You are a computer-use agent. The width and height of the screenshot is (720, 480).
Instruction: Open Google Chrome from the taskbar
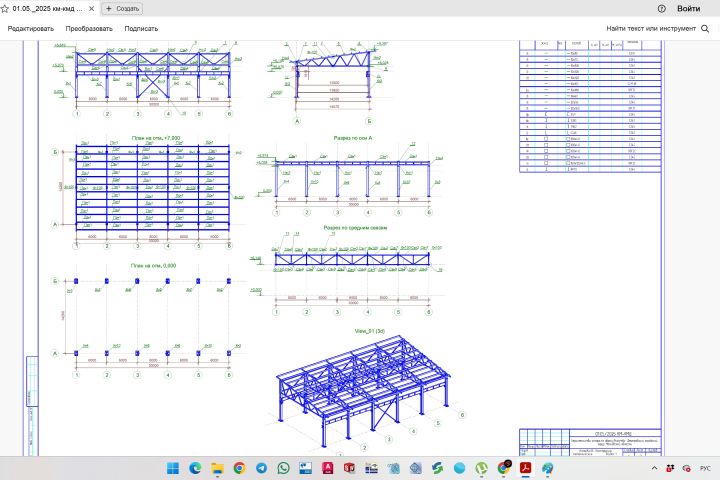tap(239, 468)
